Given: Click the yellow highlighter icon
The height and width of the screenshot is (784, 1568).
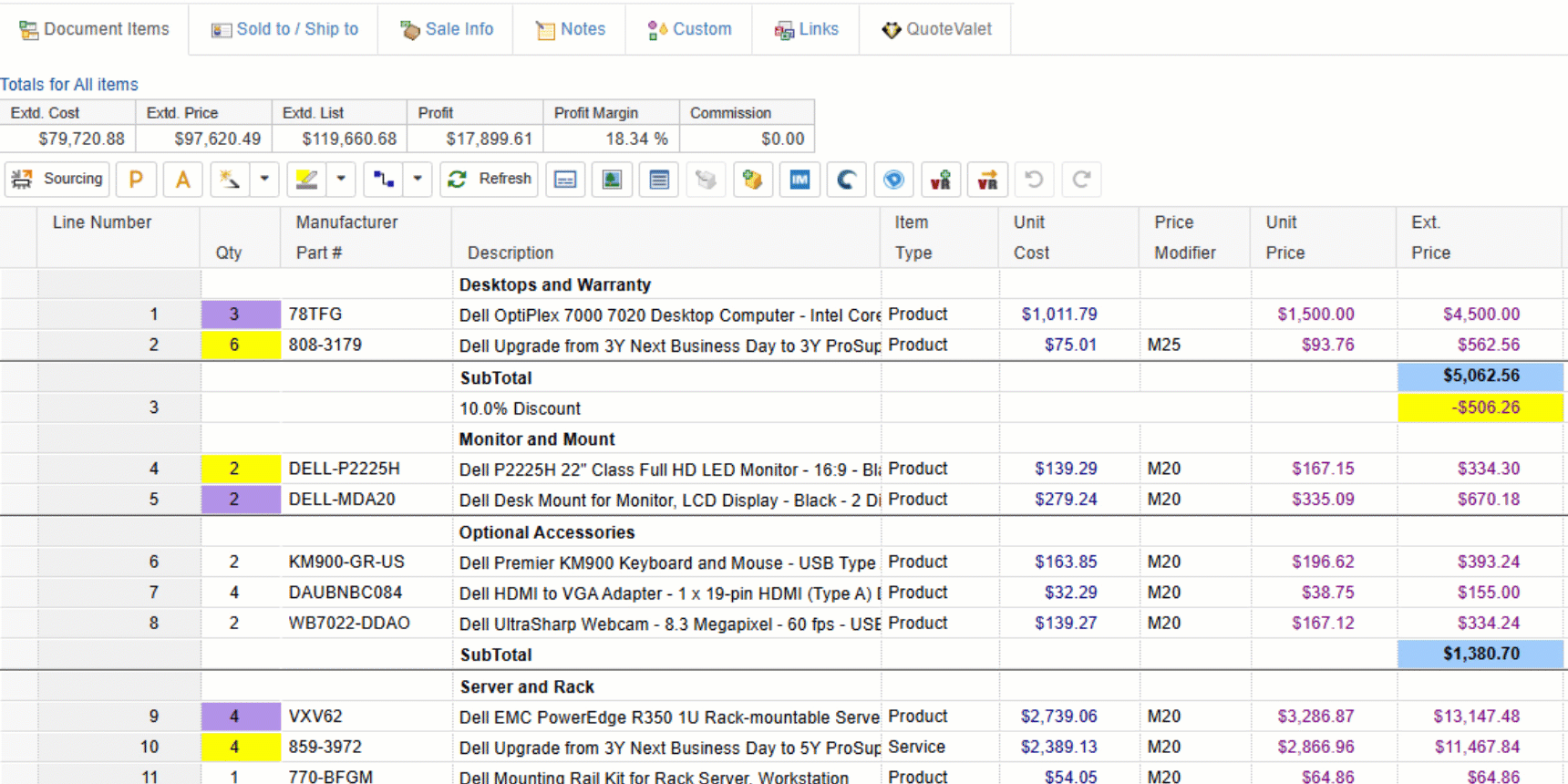Looking at the screenshot, I should tap(307, 180).
